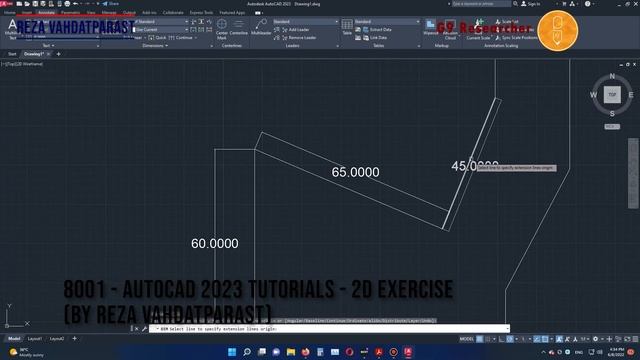Open the status bar Customization menu icon
The image size is (640, 360).
[x=635, y=339]
